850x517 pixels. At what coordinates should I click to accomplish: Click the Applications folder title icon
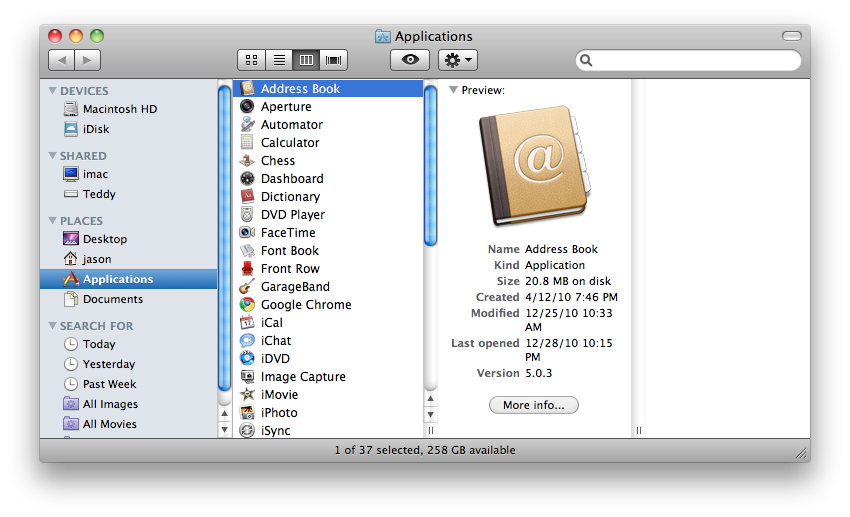coord(383,36)
